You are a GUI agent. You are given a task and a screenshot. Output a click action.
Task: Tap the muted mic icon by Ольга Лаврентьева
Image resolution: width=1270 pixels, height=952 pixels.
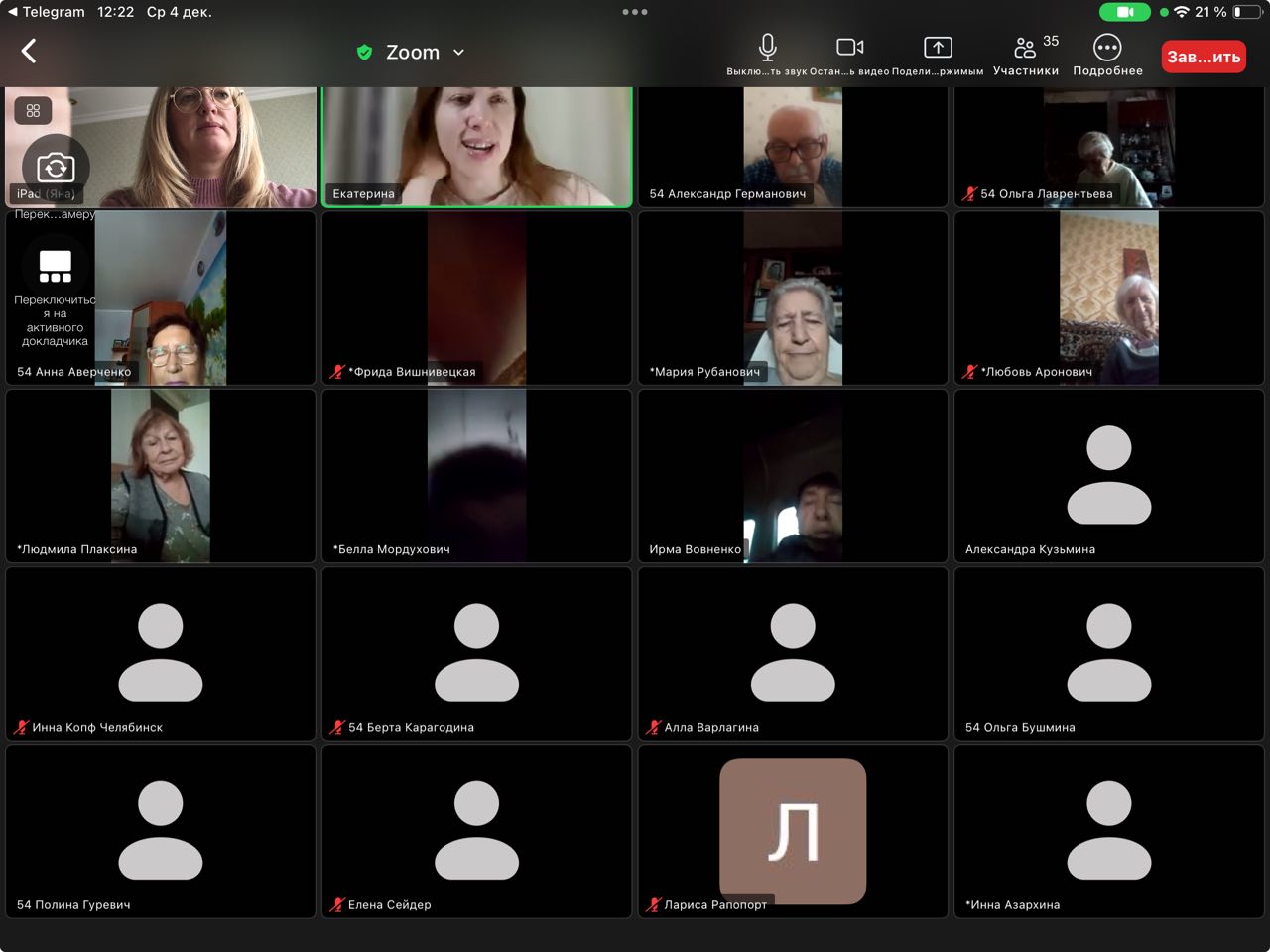coord(969,194)
